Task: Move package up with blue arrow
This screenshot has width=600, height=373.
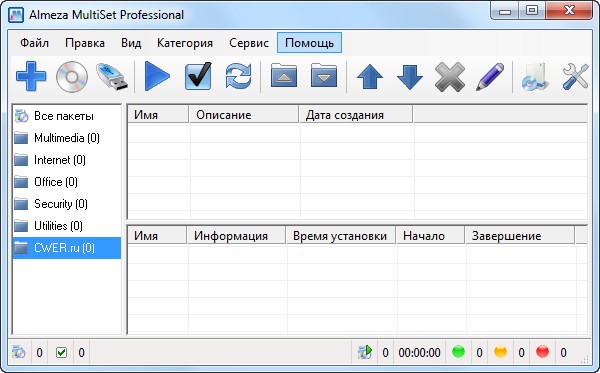Action: coord(370,77)
